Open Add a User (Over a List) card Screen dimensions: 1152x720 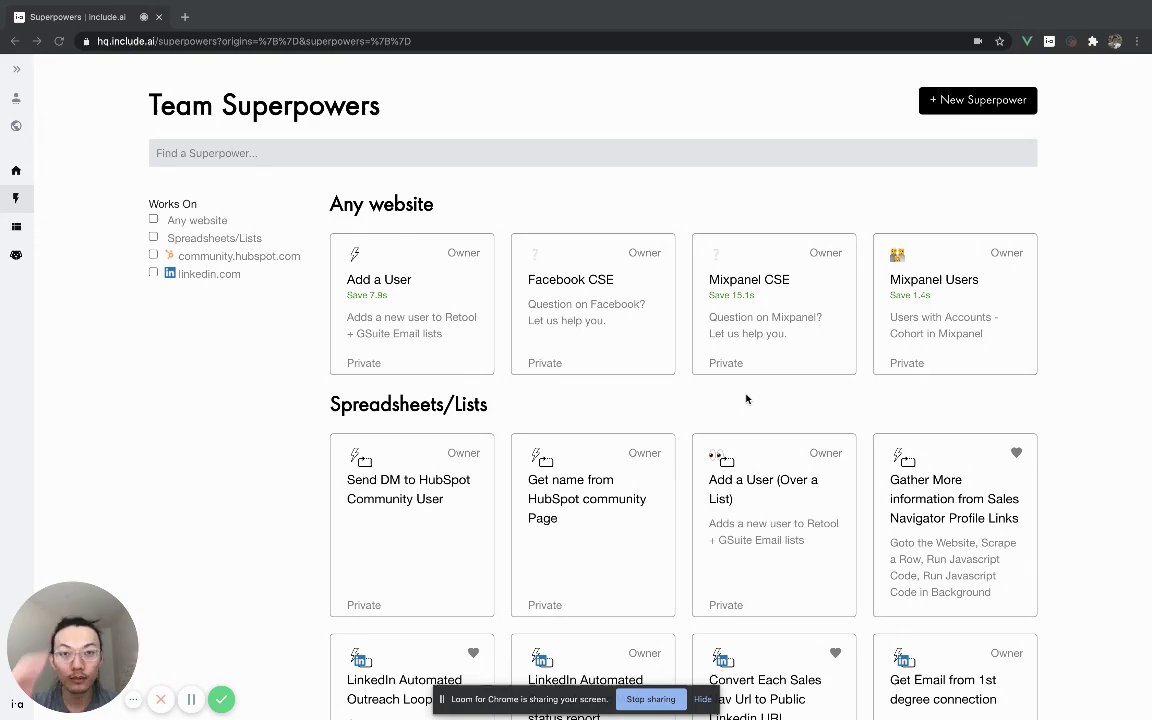click(x=774, y=525)
